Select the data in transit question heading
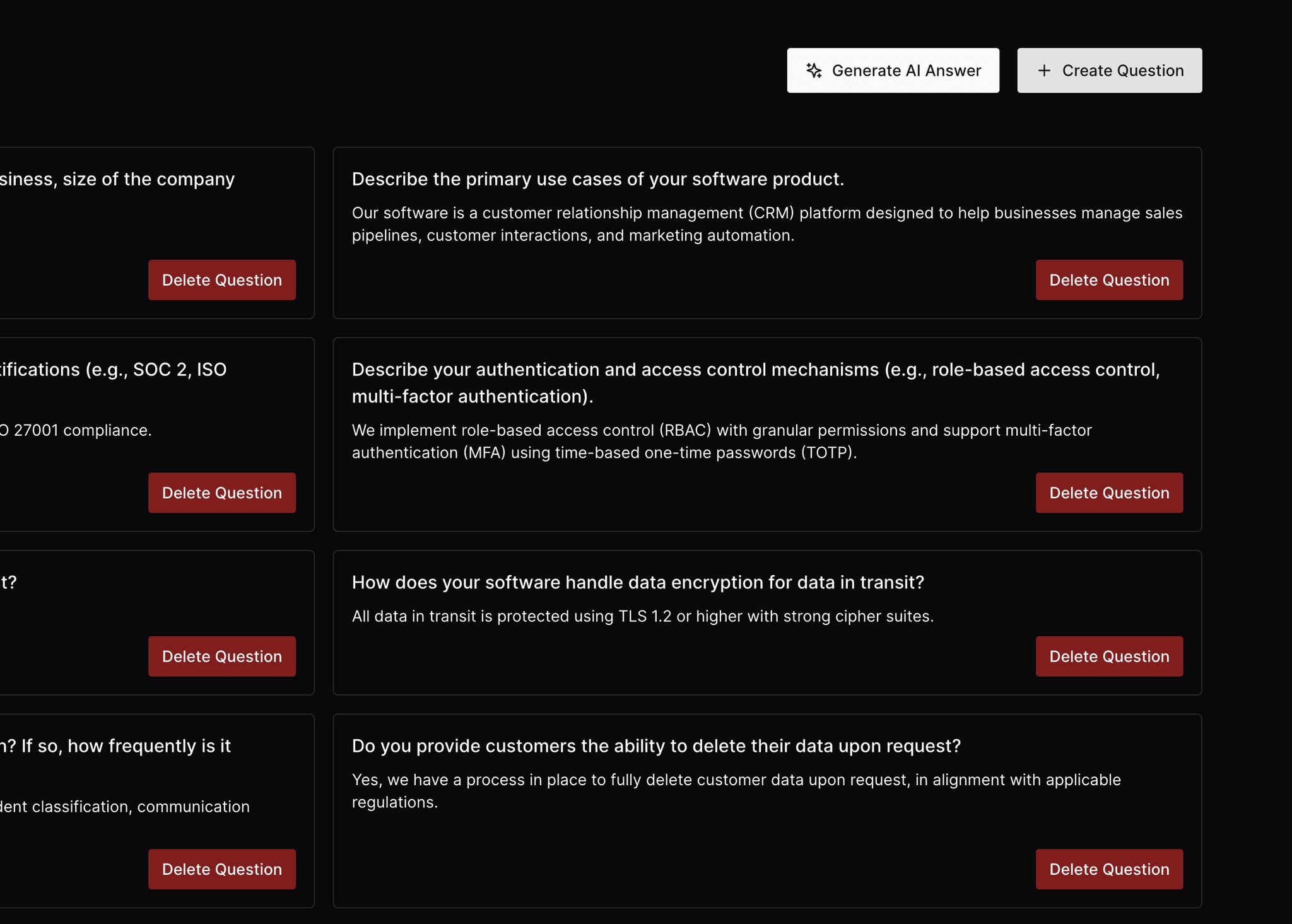 (637, 582)
